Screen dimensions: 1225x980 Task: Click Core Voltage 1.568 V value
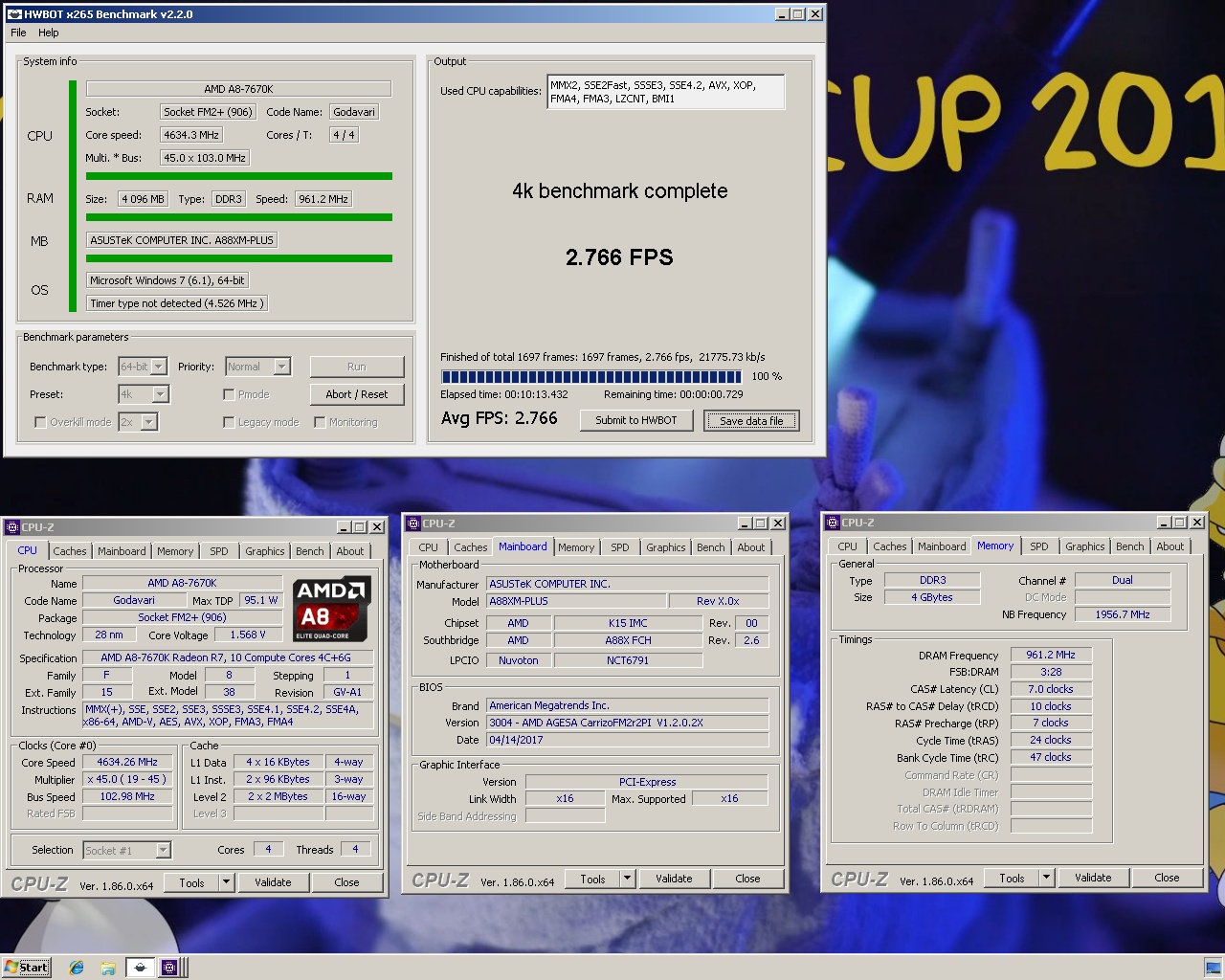pyautogui.click(x=248, y=635)
